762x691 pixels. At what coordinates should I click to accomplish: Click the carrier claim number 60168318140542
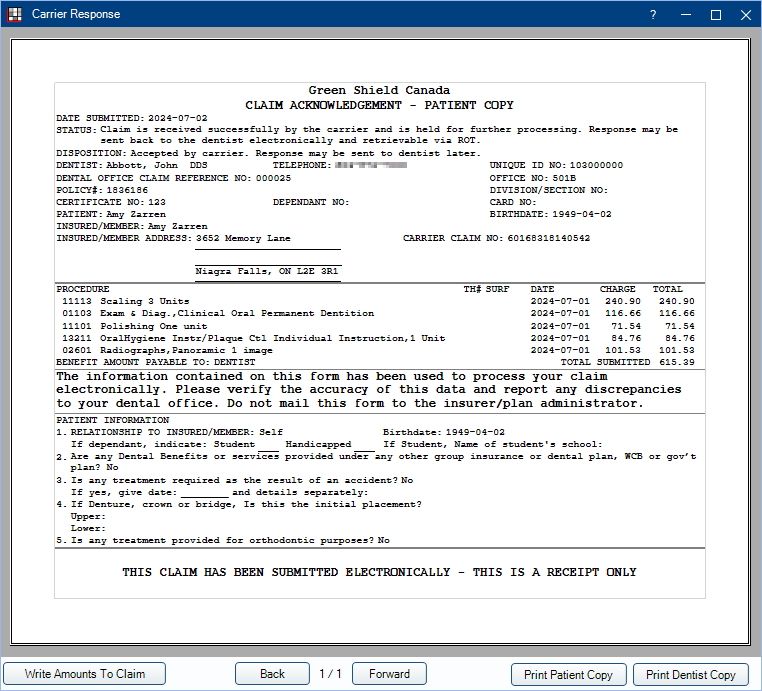pyautogui.click(x=549, y=238)
